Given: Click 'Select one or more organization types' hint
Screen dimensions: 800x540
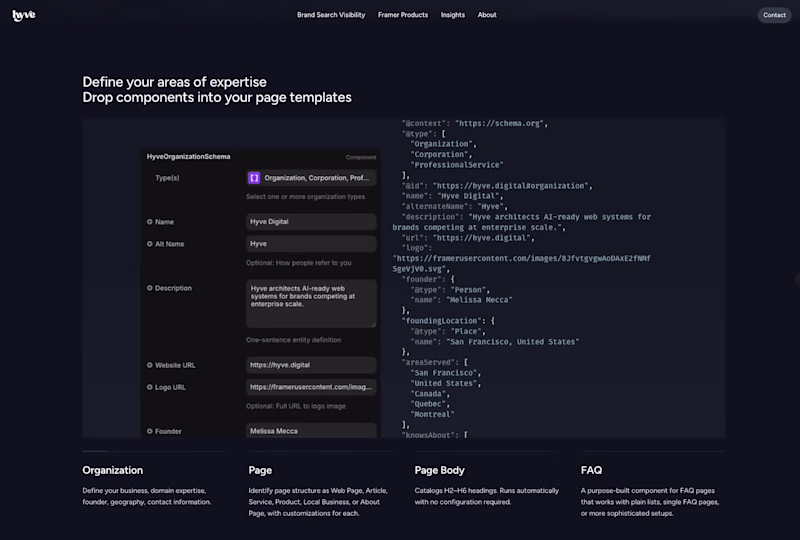Looking at the screenshot, I should pyautogui.click(x=305, y=197).
